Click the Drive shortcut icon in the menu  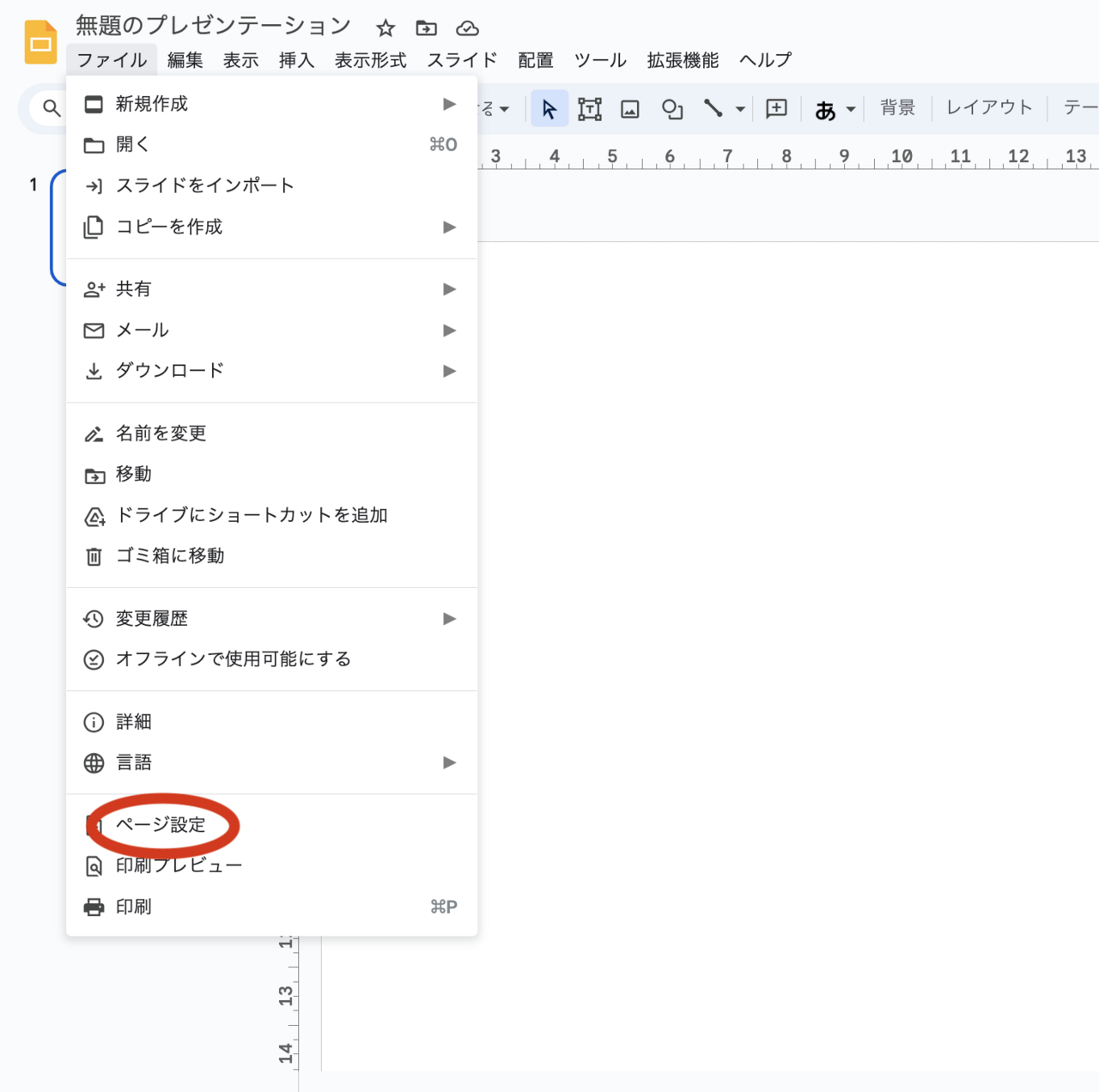tap(94, 516)
